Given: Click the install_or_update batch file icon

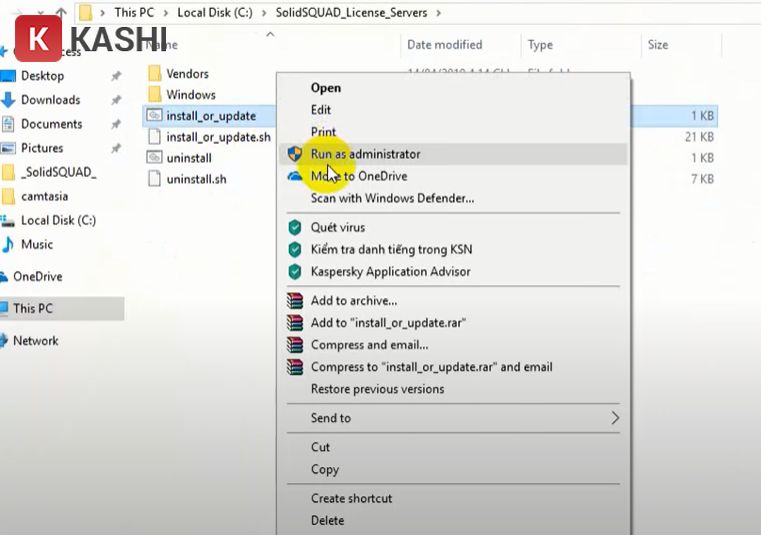Looking at the screenshot, I should click(x=154, y=115).
